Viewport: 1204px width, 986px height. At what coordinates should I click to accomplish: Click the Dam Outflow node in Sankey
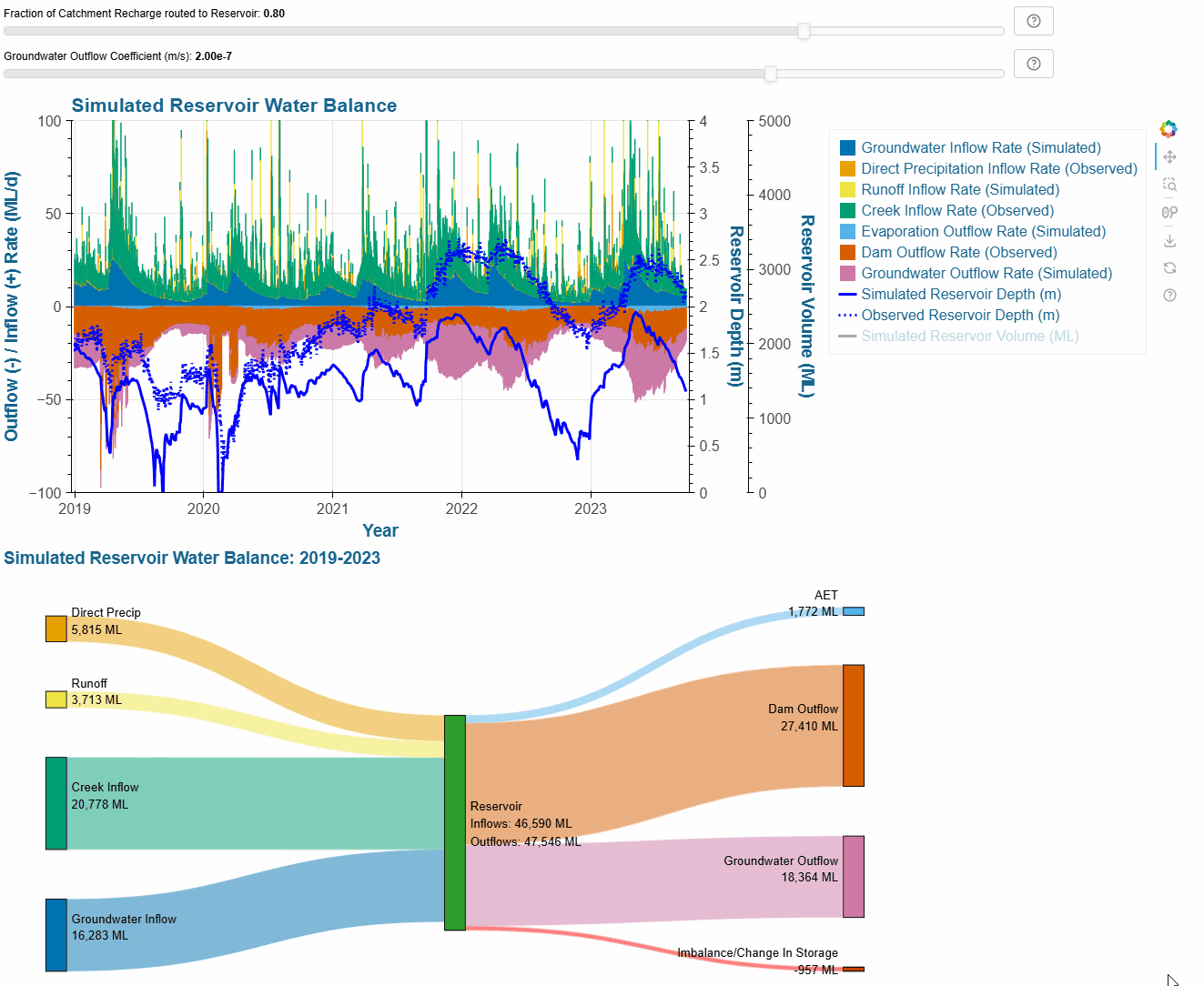tap(853, 725)
